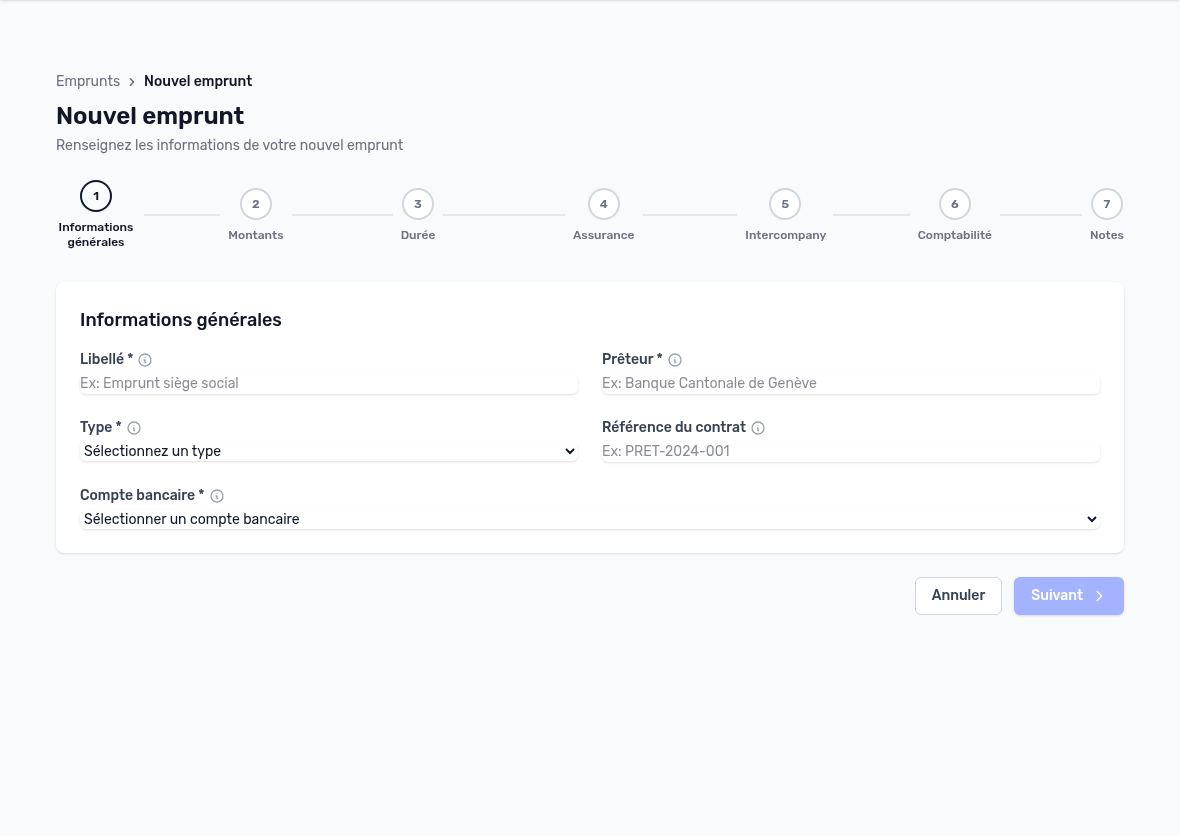Screen dimensions: 1180x836
Task: Click the Libellé input field
Action: pyautogui.click(x=329, y=383)
